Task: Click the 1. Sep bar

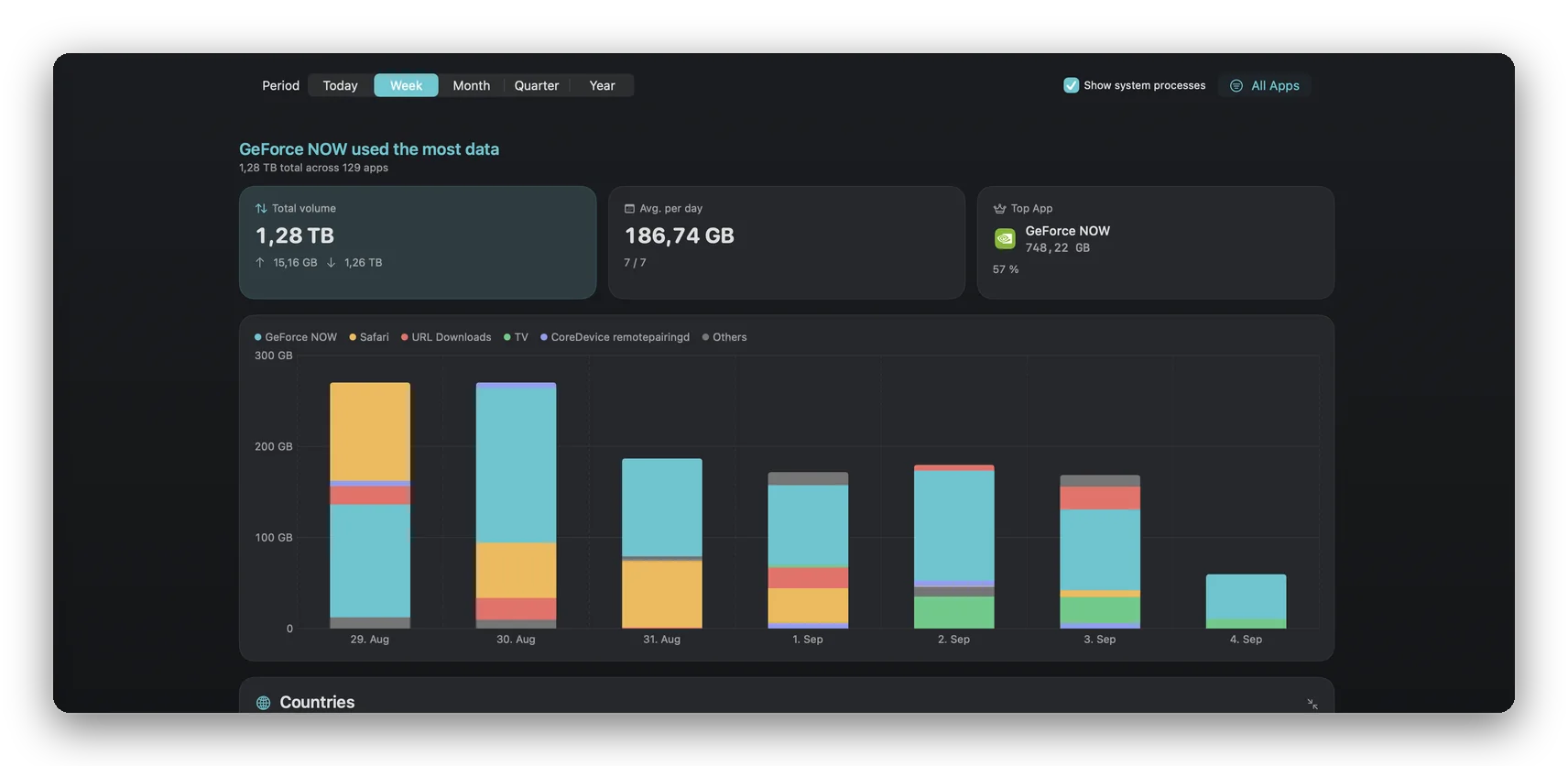Action: [808, 550]
